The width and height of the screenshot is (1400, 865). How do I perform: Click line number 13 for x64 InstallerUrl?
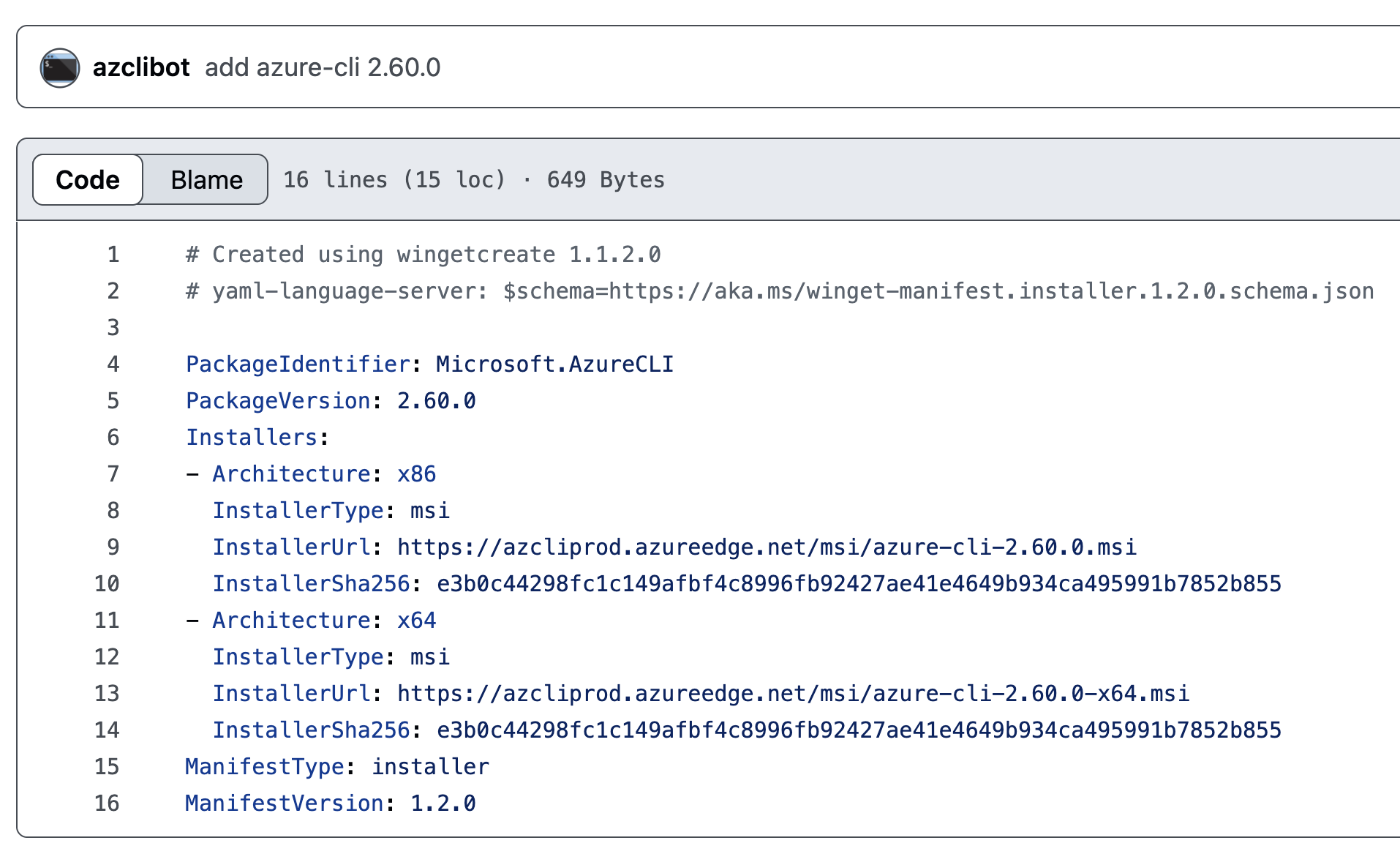(x=107, y=694)
